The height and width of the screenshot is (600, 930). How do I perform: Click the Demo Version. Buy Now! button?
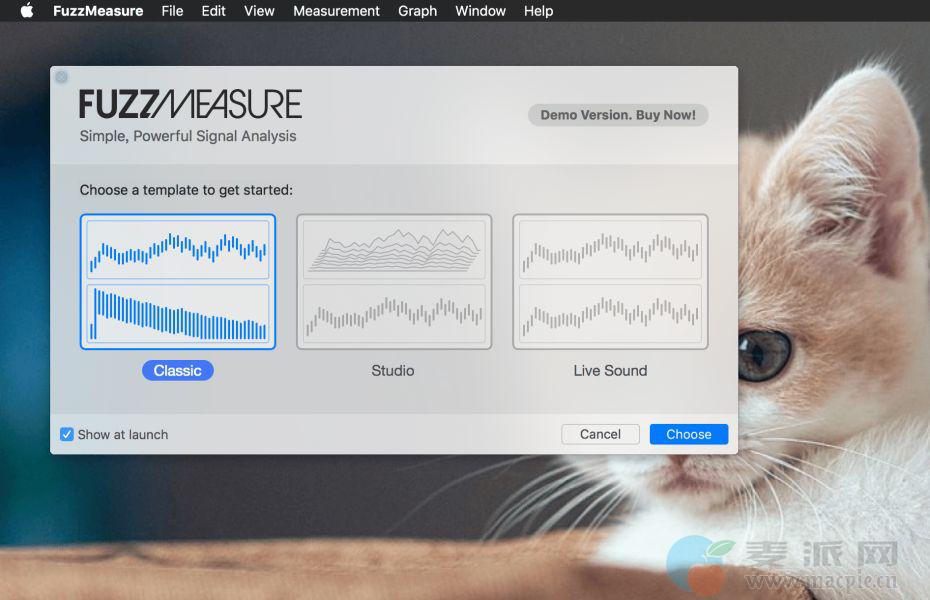tap(618, 115)
